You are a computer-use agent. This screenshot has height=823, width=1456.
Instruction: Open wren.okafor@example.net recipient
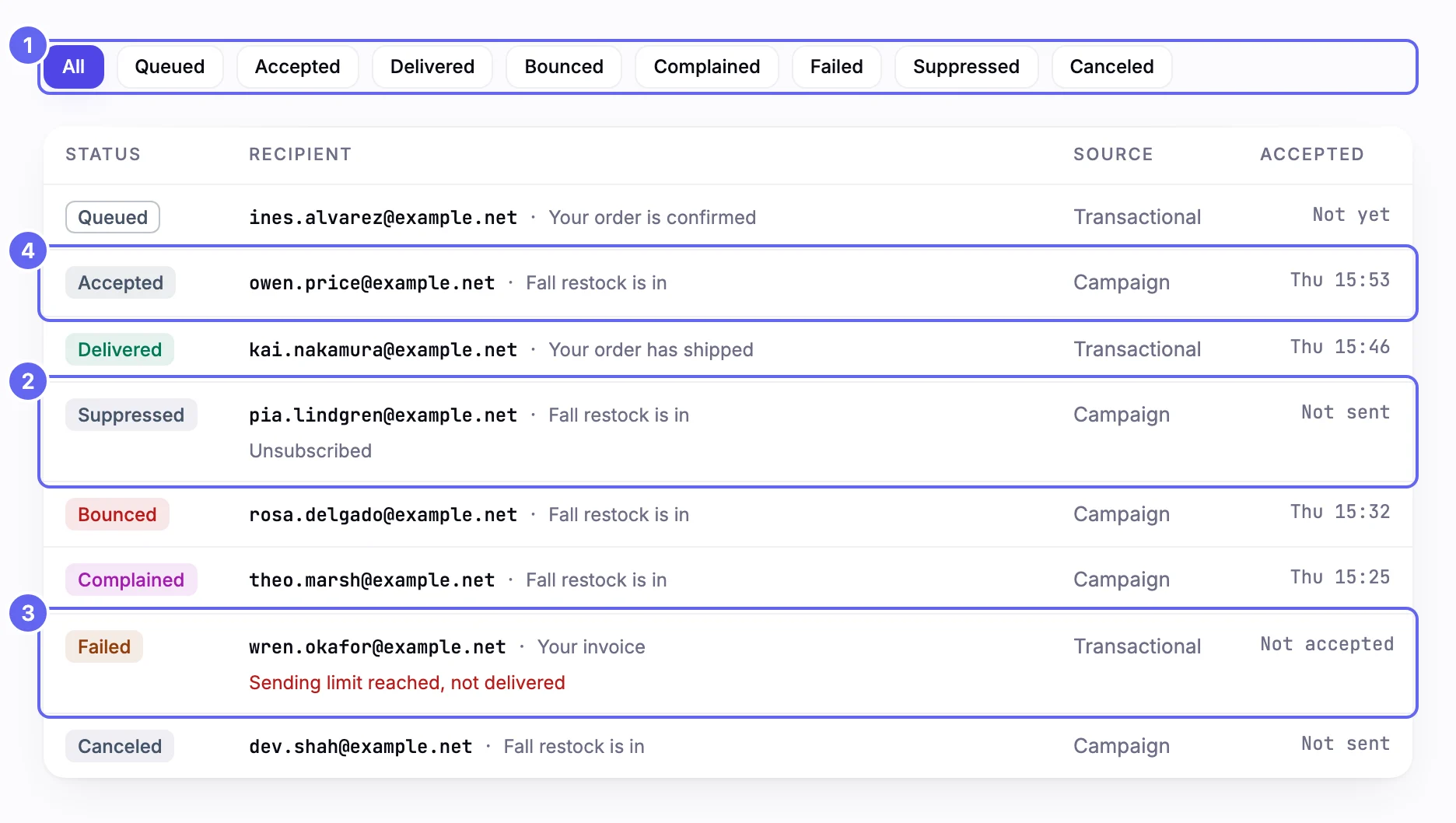pyautogui.click(x=377, y=646)
